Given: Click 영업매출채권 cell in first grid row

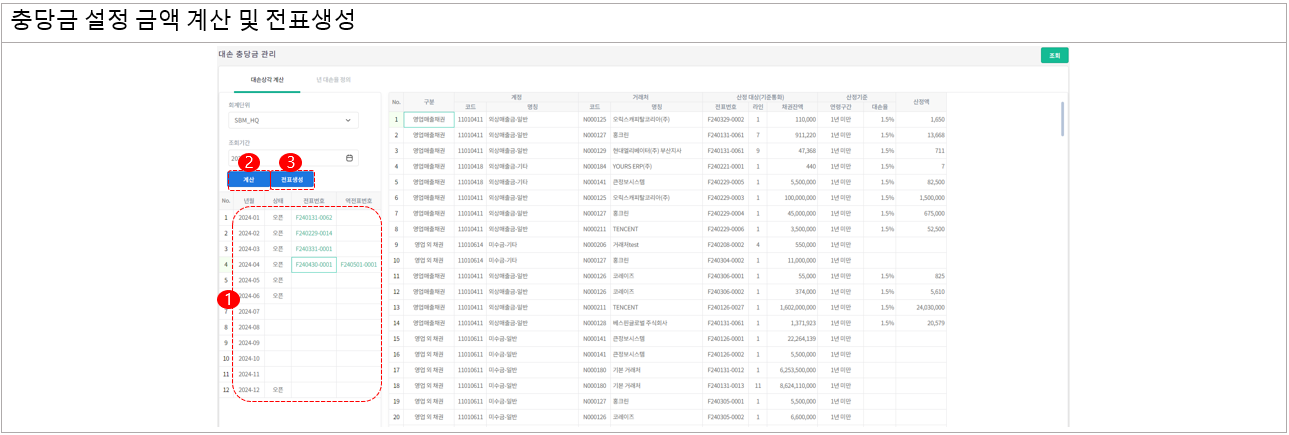Looking at the screenshot, I should pos(428,119).
